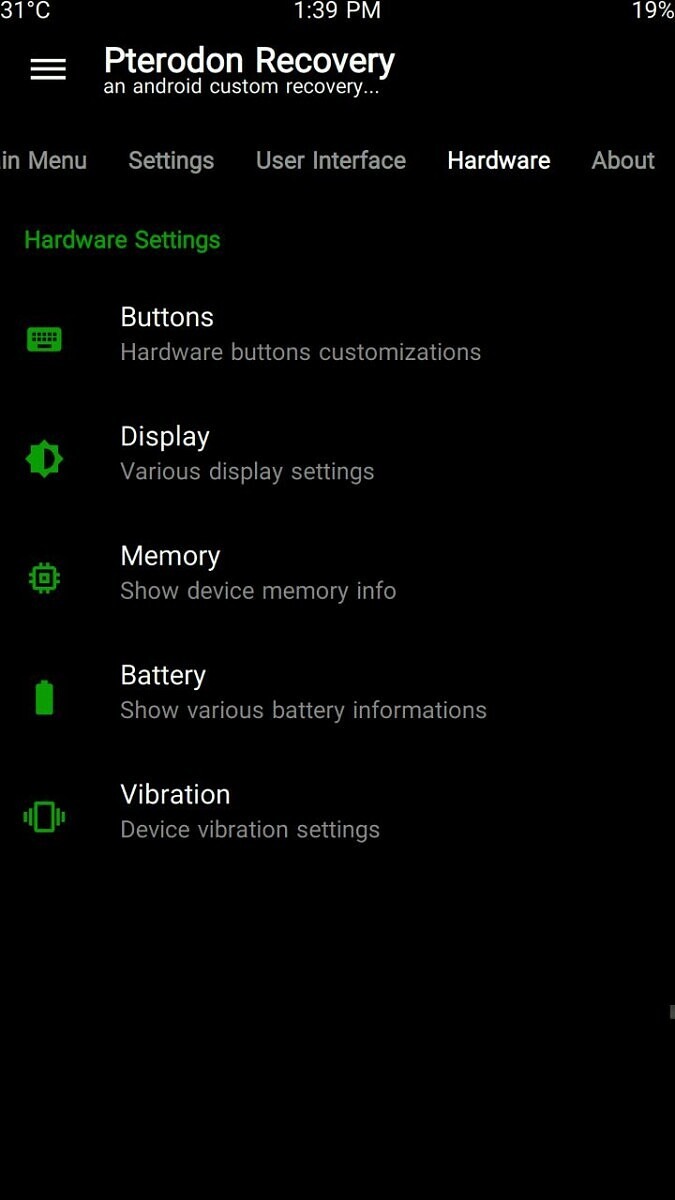The height and width of the screenshot is (1200, 675).
Task: Open Battery informations entry
Action: (x=337, y=691)
